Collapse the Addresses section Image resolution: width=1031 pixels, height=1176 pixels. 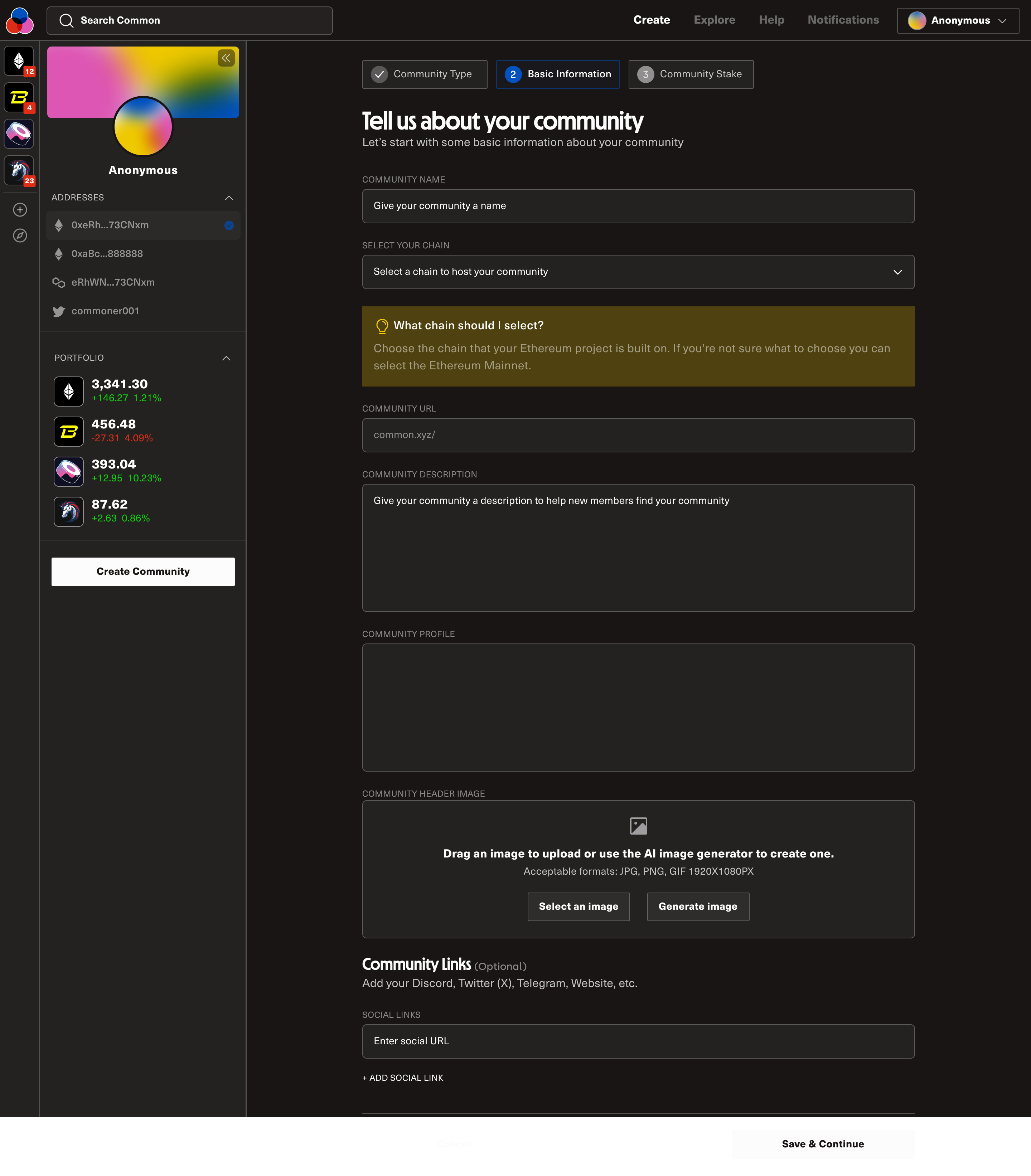pyautogui.click(x=229, y=198)
